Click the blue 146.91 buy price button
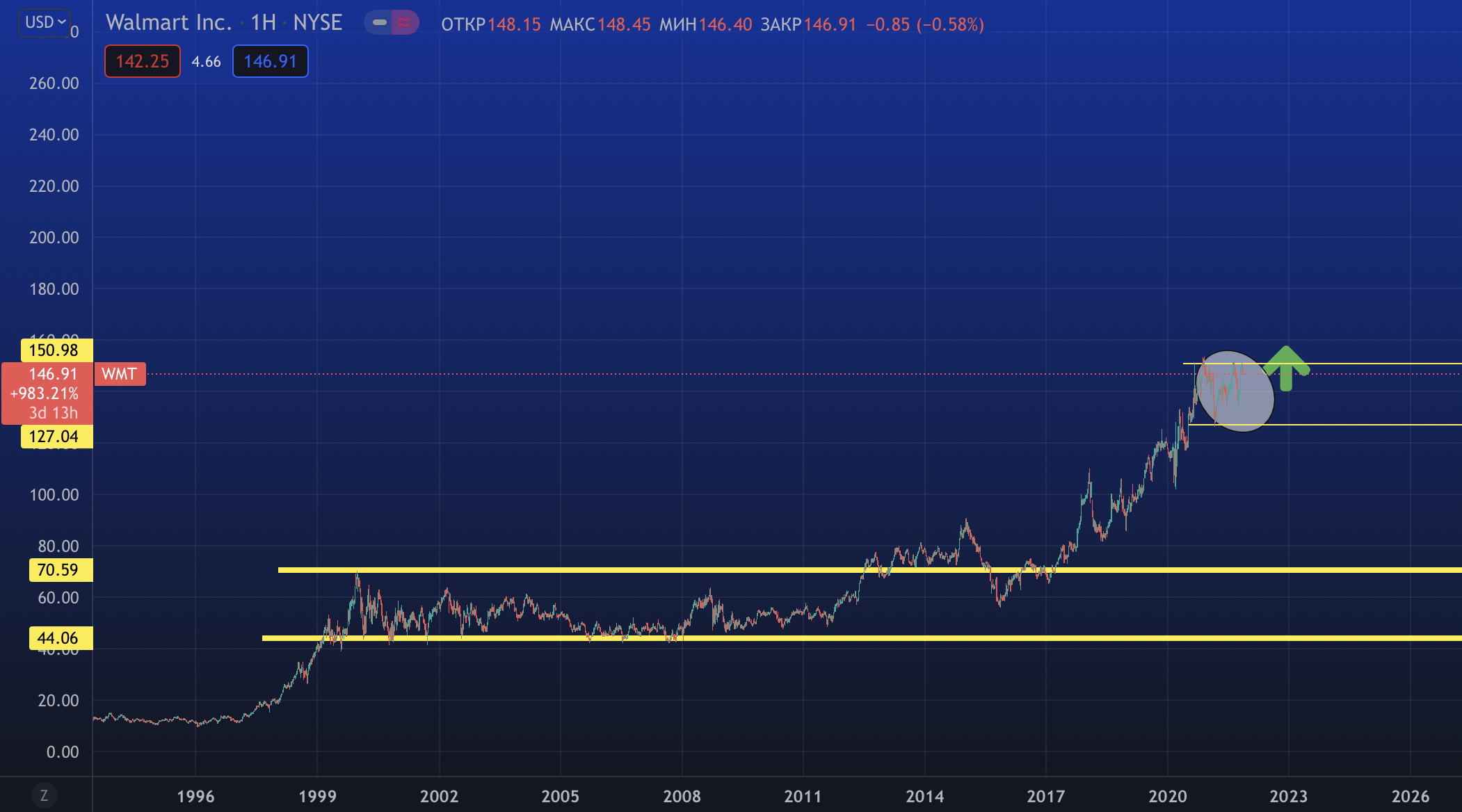The width and height of the screenshot is (1462, 812). 271,61
